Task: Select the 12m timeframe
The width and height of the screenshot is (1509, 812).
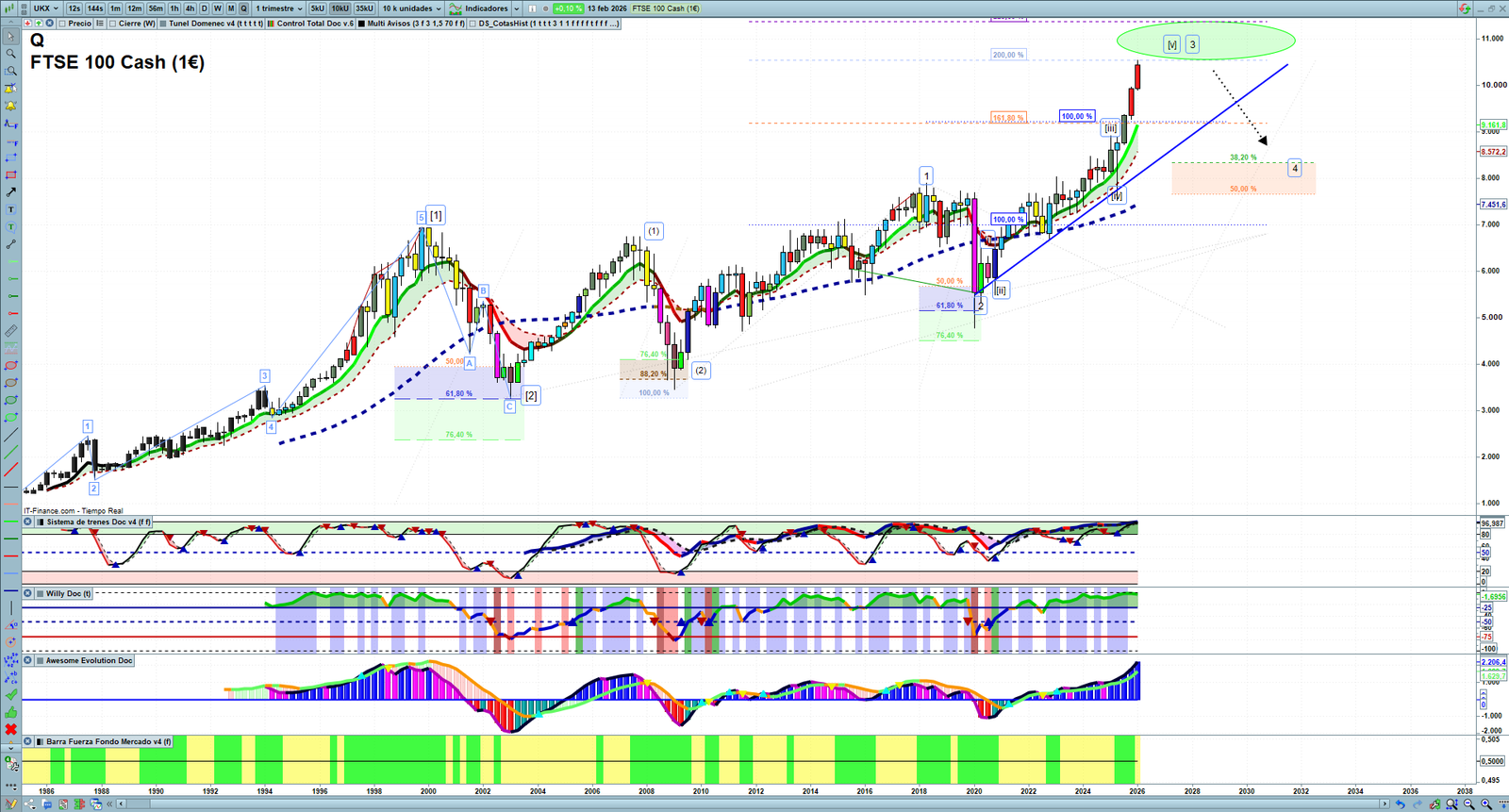Action: point(135,8)
